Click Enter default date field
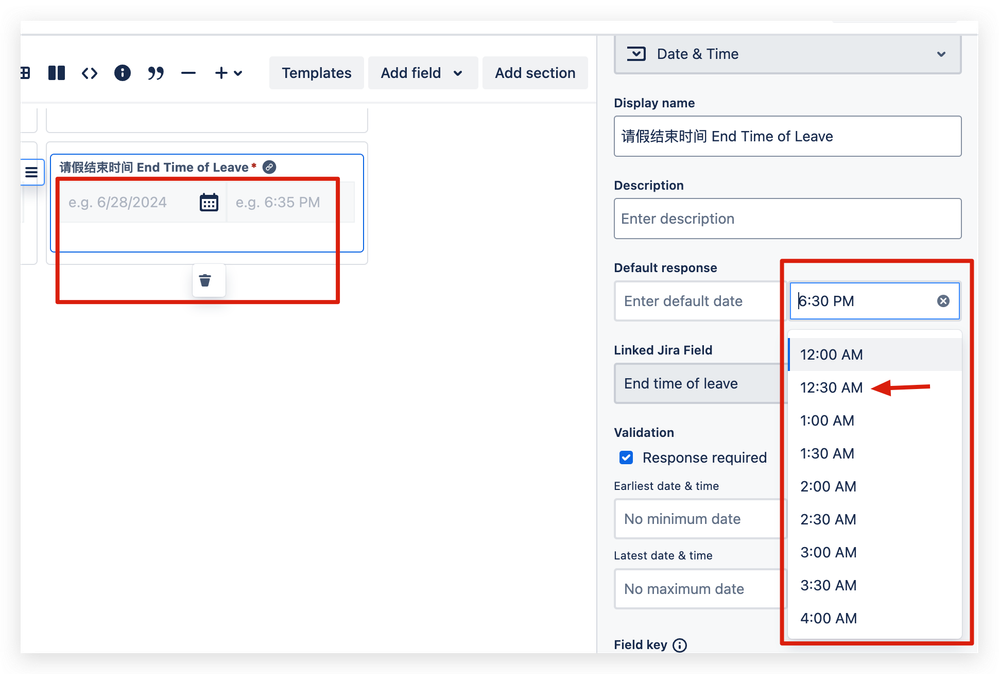Screen dimensions: 999x674 tap(699, 301)
